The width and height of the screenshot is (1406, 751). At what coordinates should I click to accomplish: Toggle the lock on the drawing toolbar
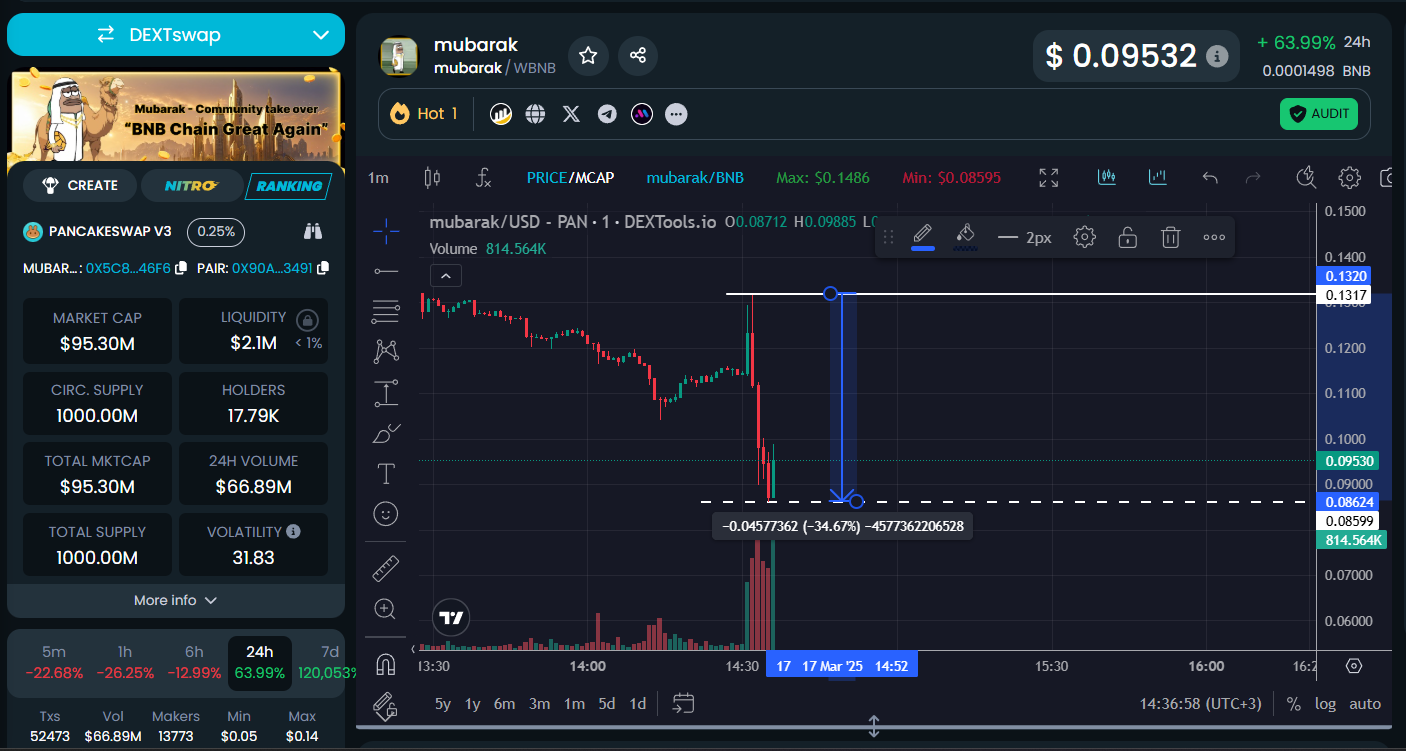(1127, 238)
